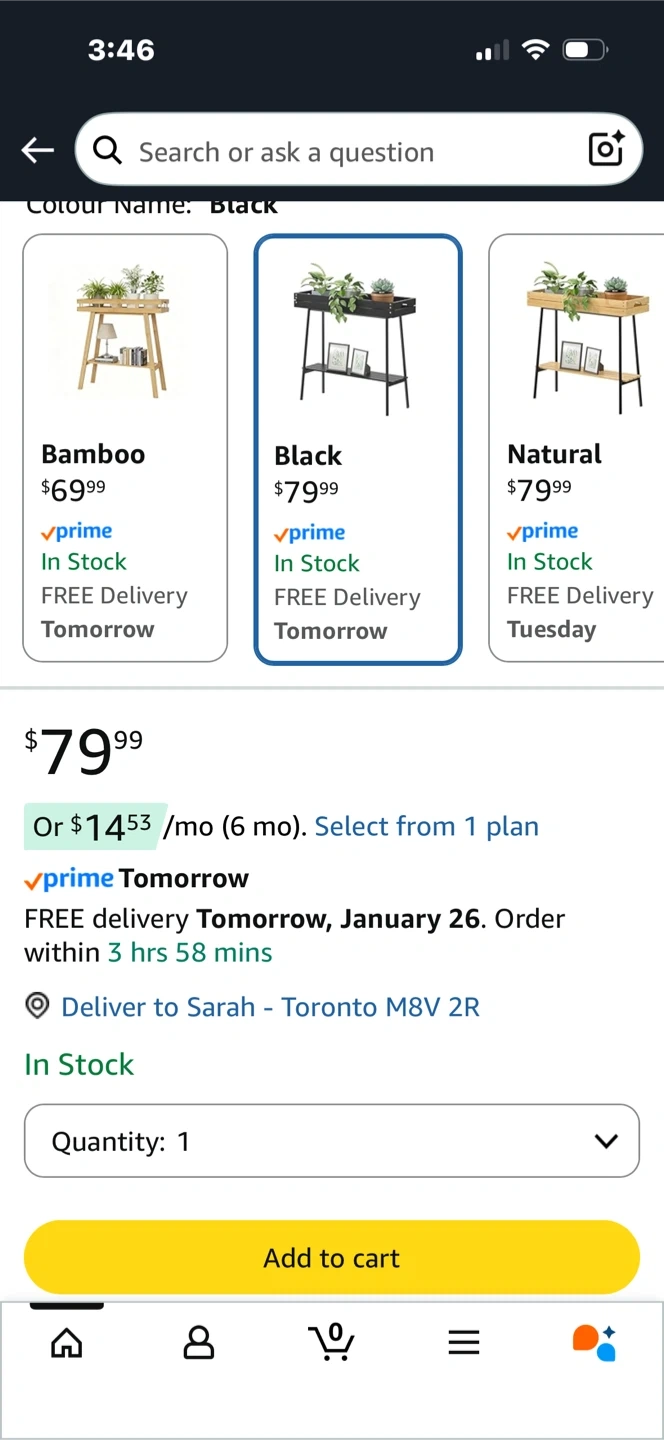Click the Quantity dropdown chevron arrow
The height and width of the screenshot is (1440, 664).
pos(606,1141)
